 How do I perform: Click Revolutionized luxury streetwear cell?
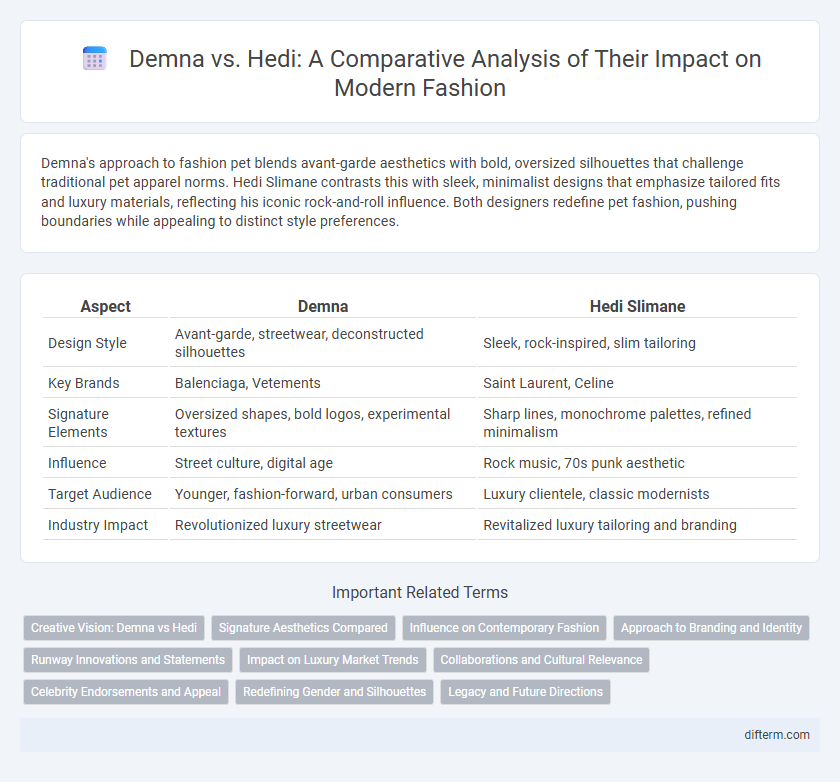pos(323,525)
